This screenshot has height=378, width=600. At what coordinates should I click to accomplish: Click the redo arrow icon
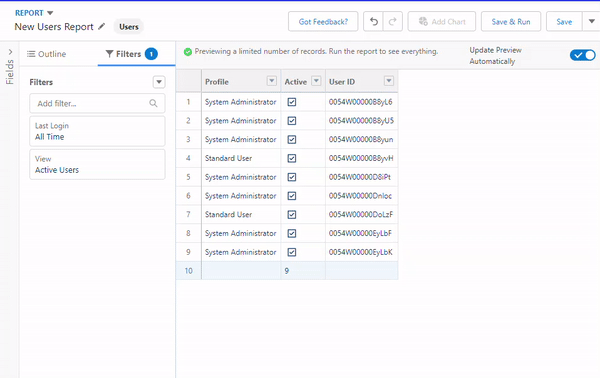pyautogui.click(x=392, y=22)
